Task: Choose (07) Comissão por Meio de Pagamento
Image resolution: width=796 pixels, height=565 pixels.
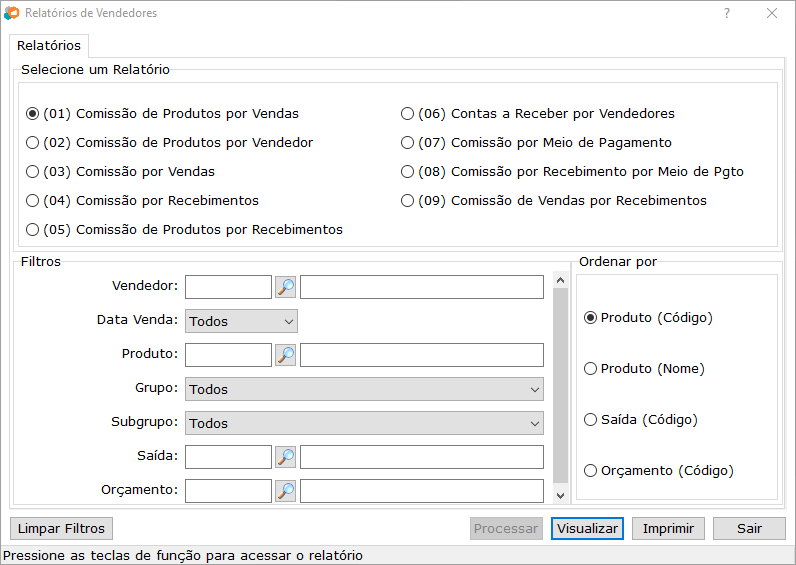Action: pyautogui.click(x=536, y=143)
